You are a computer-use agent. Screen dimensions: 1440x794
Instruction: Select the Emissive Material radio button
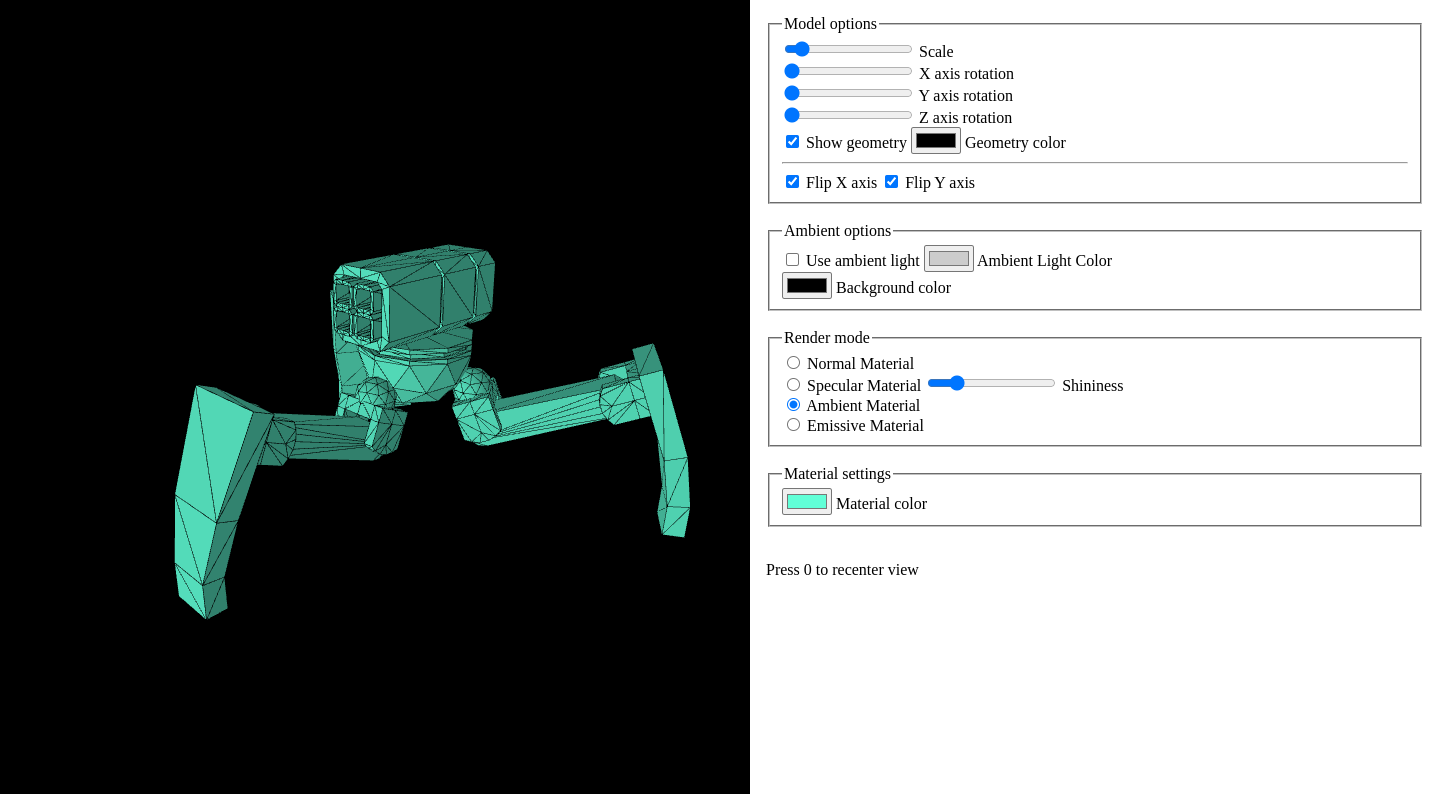point(793,425)
